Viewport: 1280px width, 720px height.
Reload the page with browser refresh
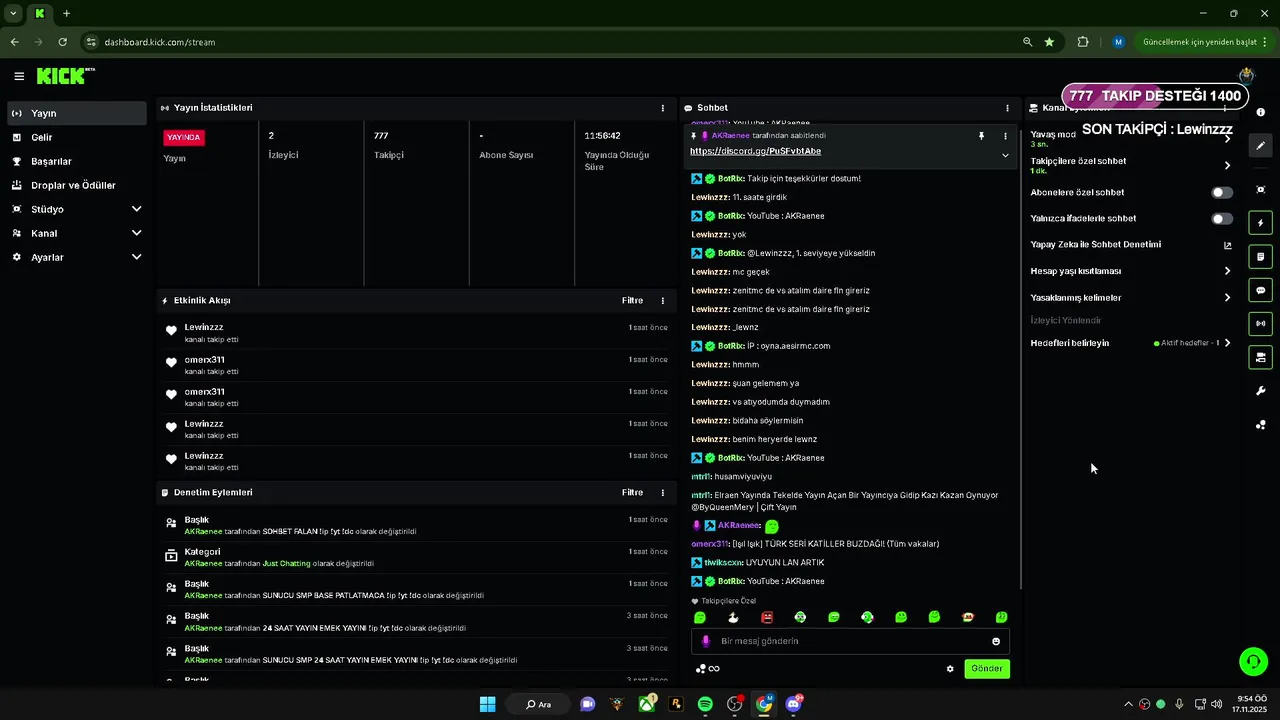(63, 42)
